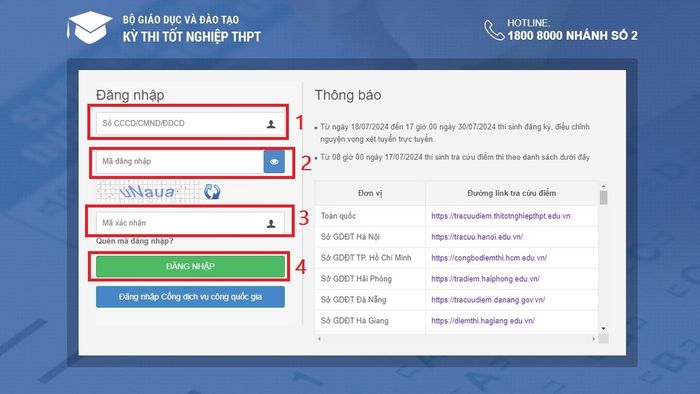This screenshot has height=394, width=700.
Task: Open diemthi.hagiang.edu.vn link
Action: (483, 321)
